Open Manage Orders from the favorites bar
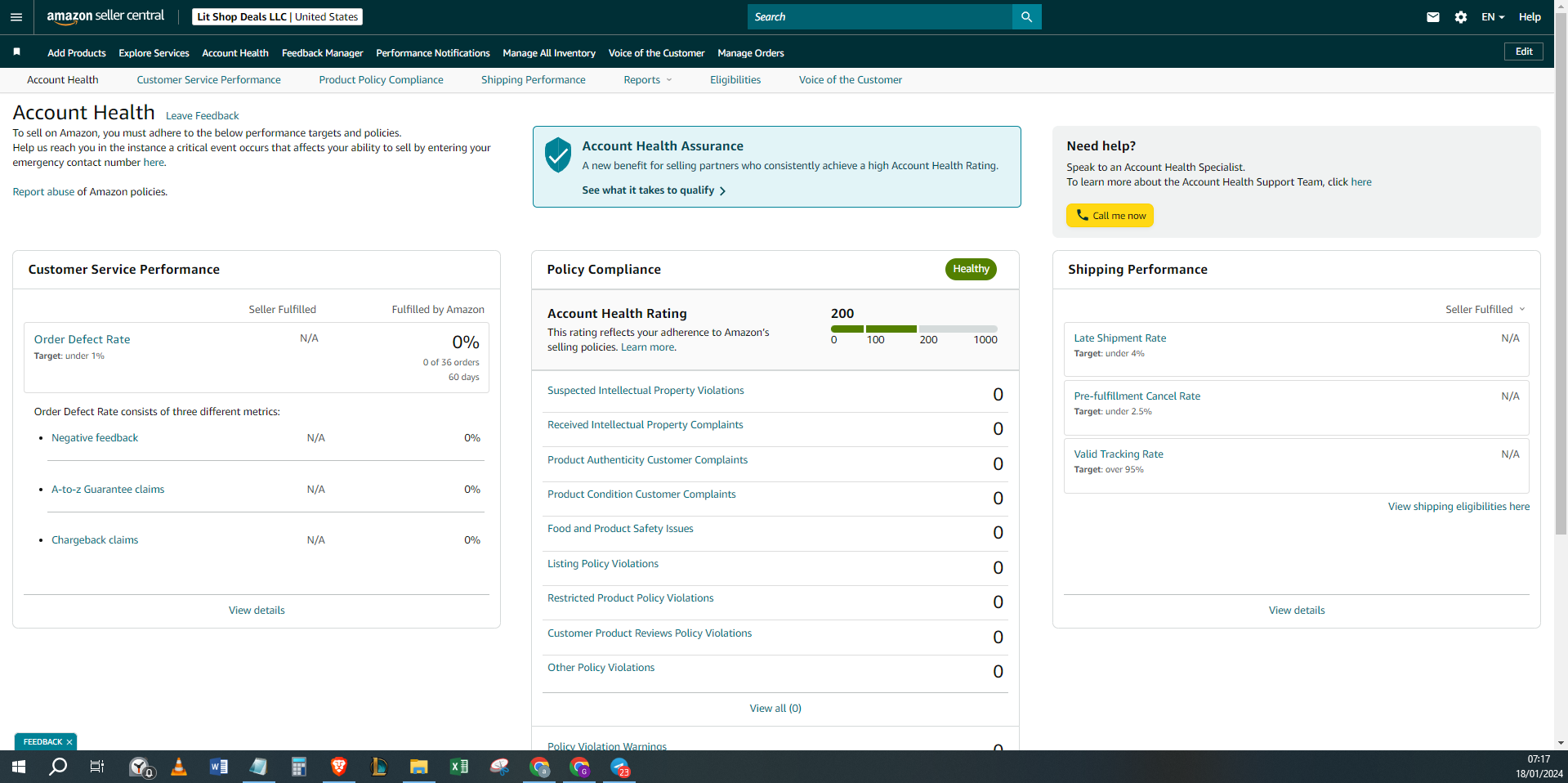Screen dimensions: 1568x783 tap(751, 53)
